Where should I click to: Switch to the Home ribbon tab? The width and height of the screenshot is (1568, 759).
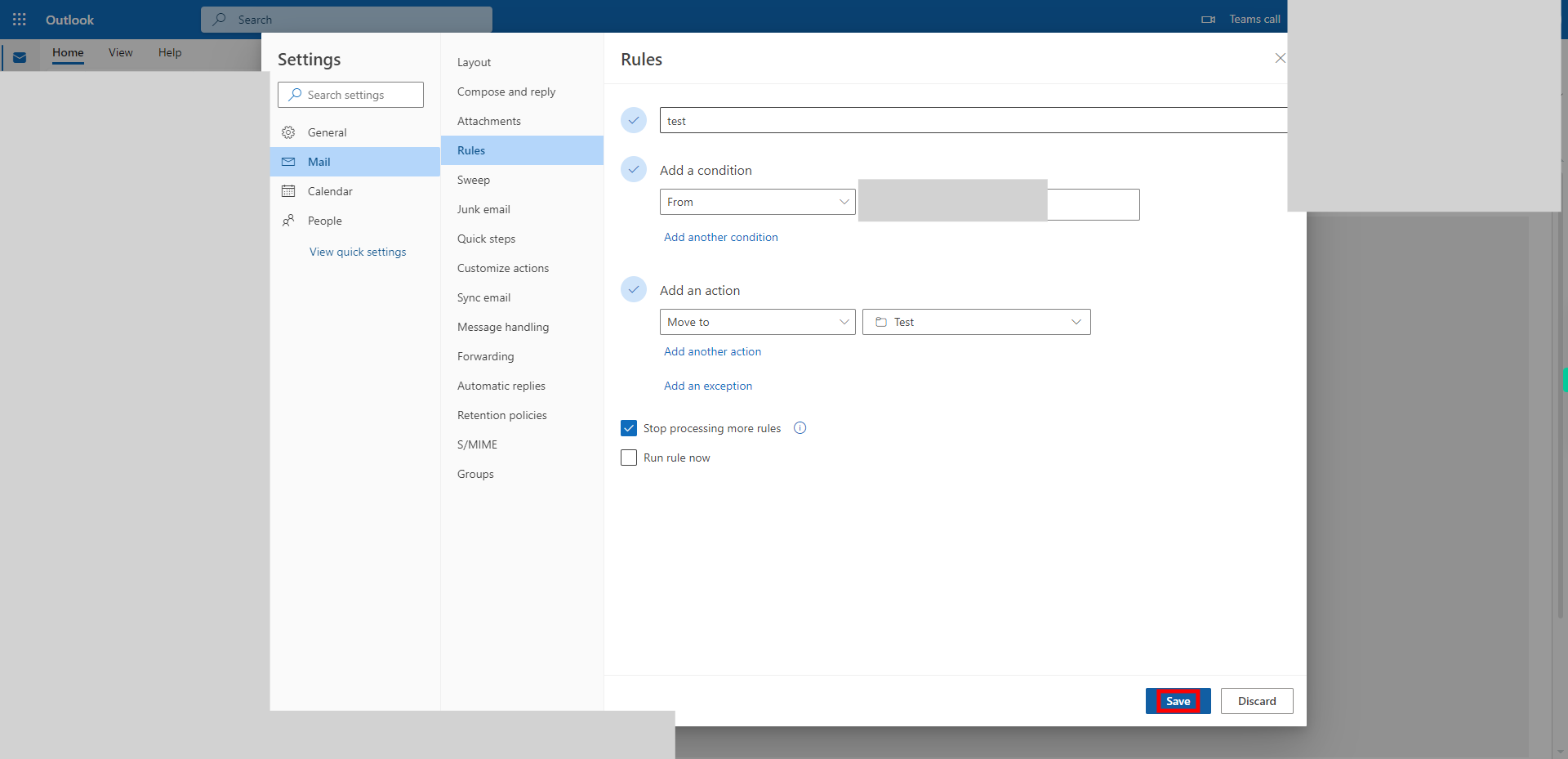pyautogui.click(x=68, y=52)
